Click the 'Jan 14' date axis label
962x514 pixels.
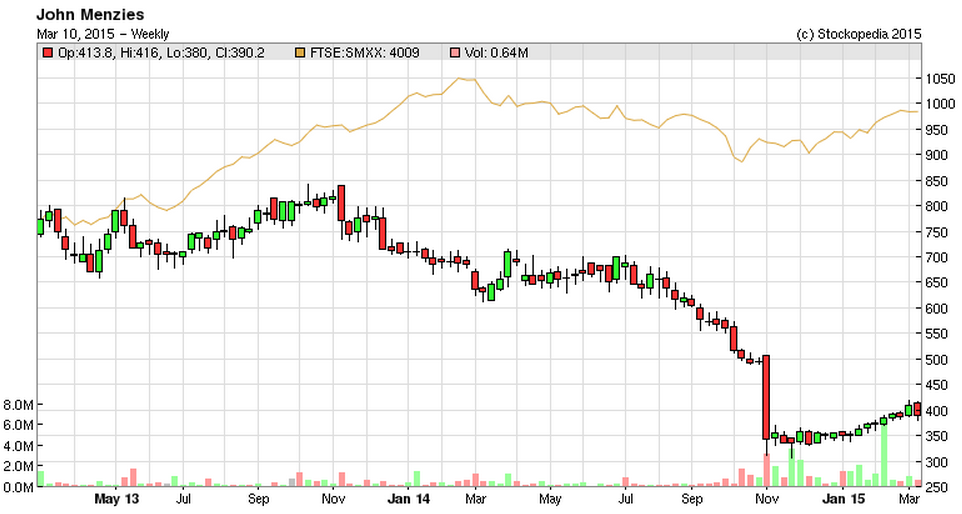[408, 499]
